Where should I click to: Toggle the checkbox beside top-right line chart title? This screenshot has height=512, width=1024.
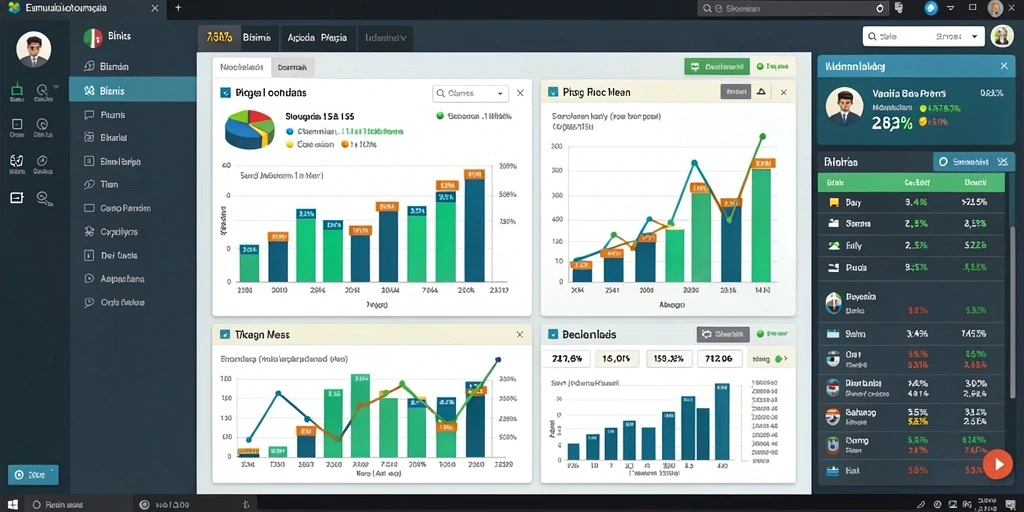552,92
